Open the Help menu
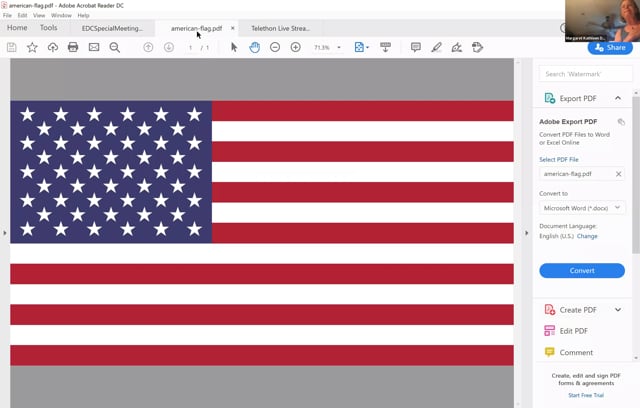The image size is (640, 408). [x=83, y=16]
